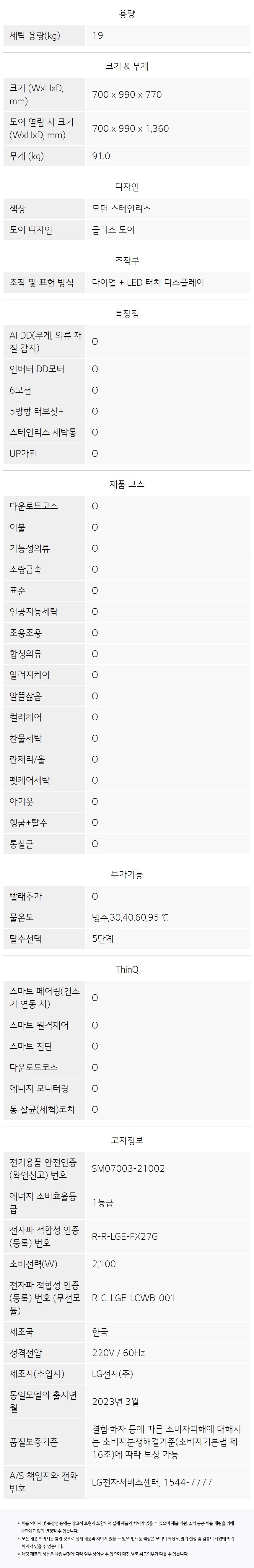Screen dimensions: 254x1568
Task: Click the 2023년 3월 release date value
Action: click(116, 1402)
